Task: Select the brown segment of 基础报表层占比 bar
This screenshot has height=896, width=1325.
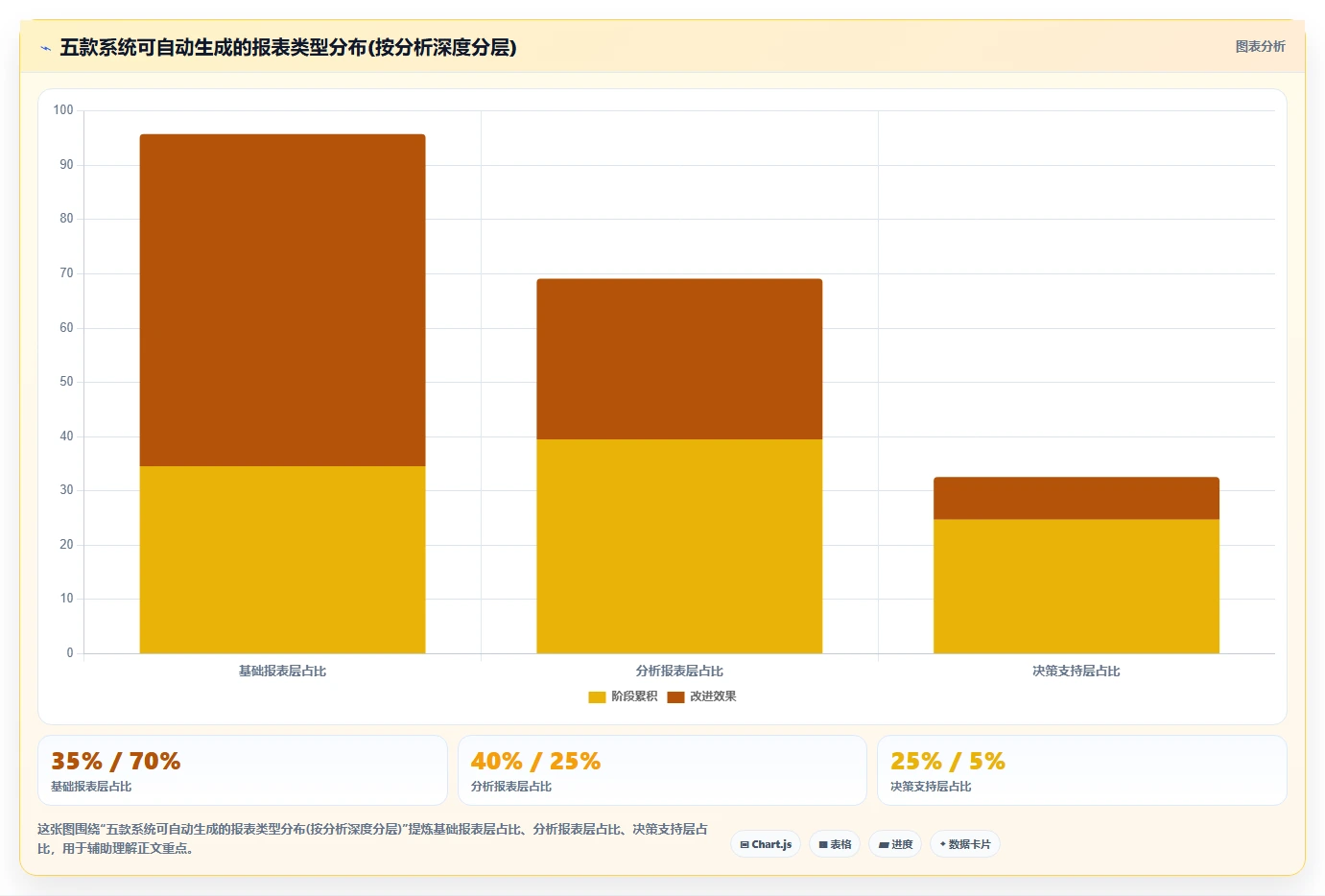Action: click(282, 300)
